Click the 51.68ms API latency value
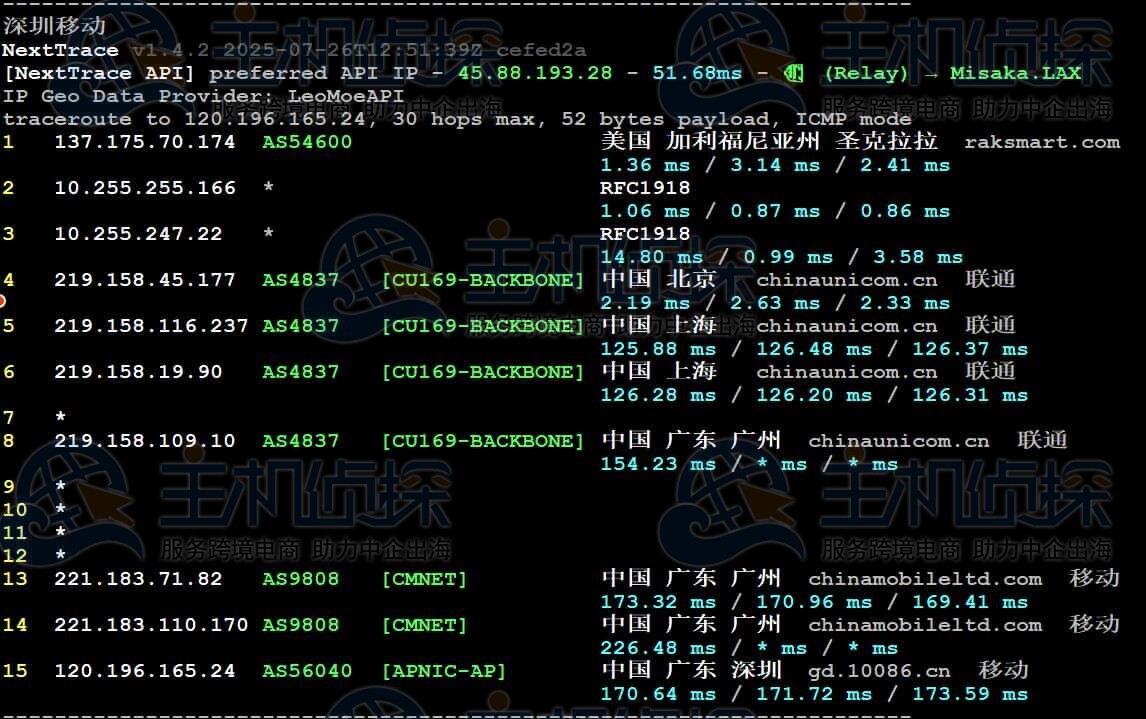This screenshot has height=719, width=1146. pyautogui.click(x=697, y=73)
